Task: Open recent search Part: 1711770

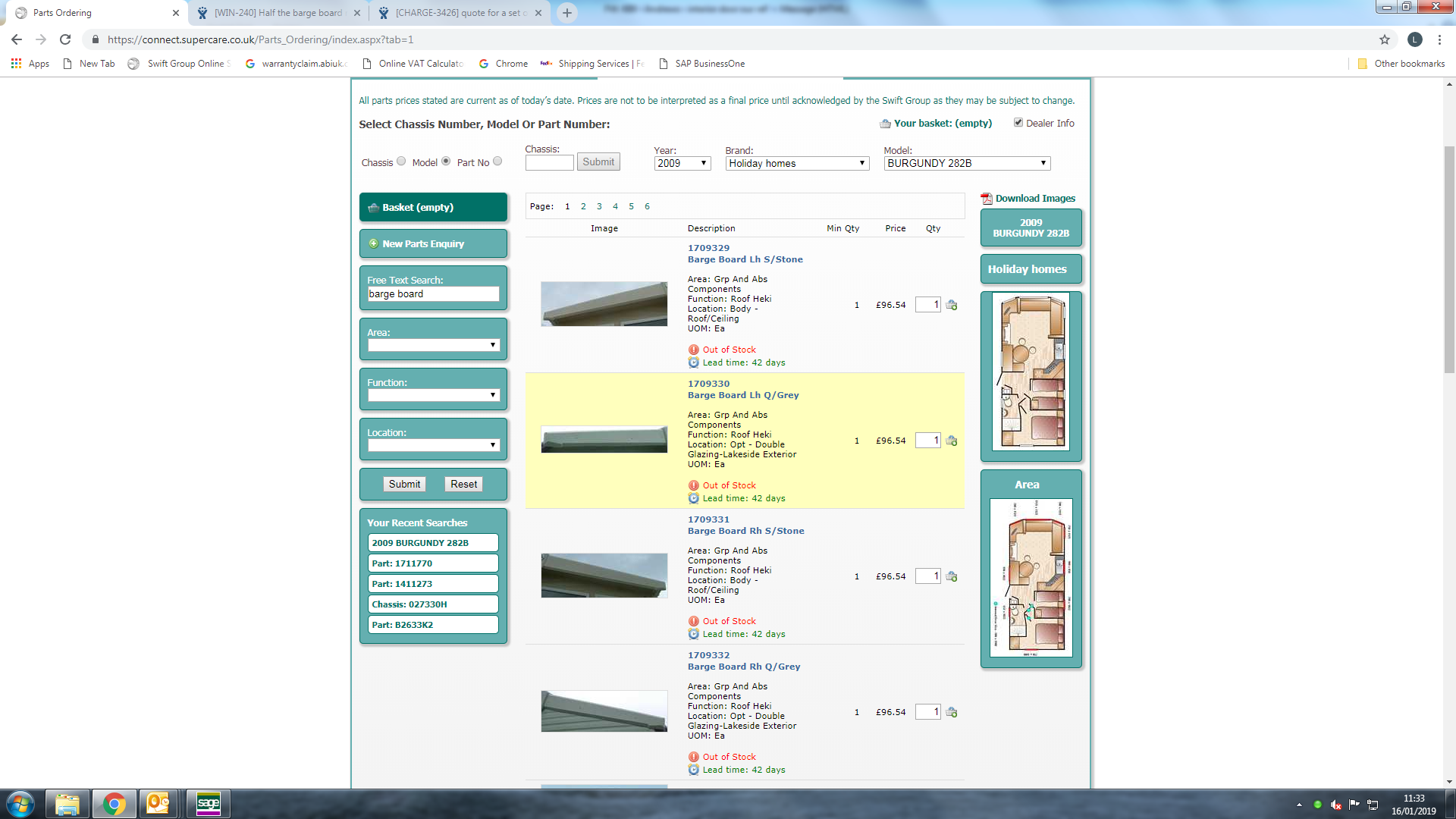Action: (433, 563)
